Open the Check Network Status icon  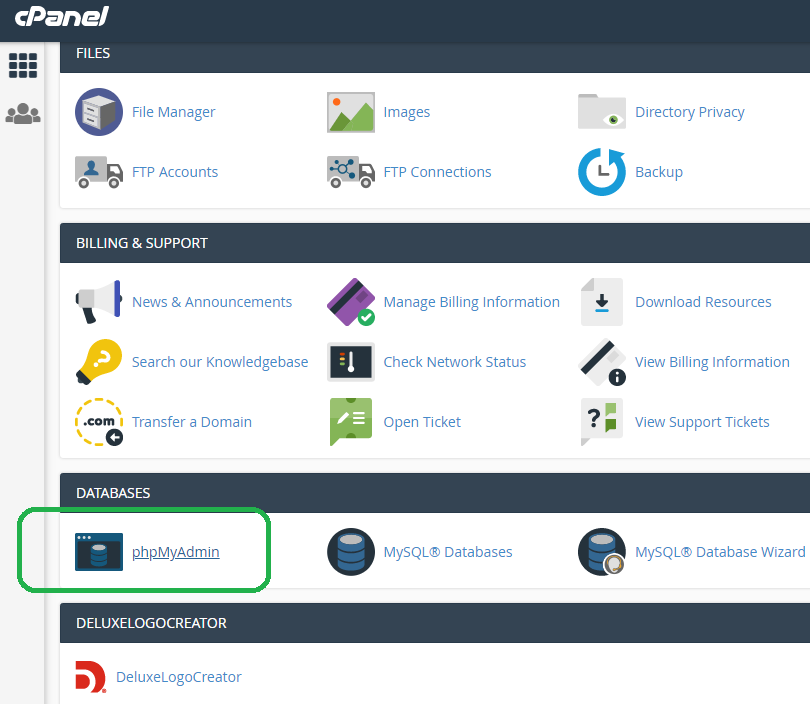pos(350,362)
